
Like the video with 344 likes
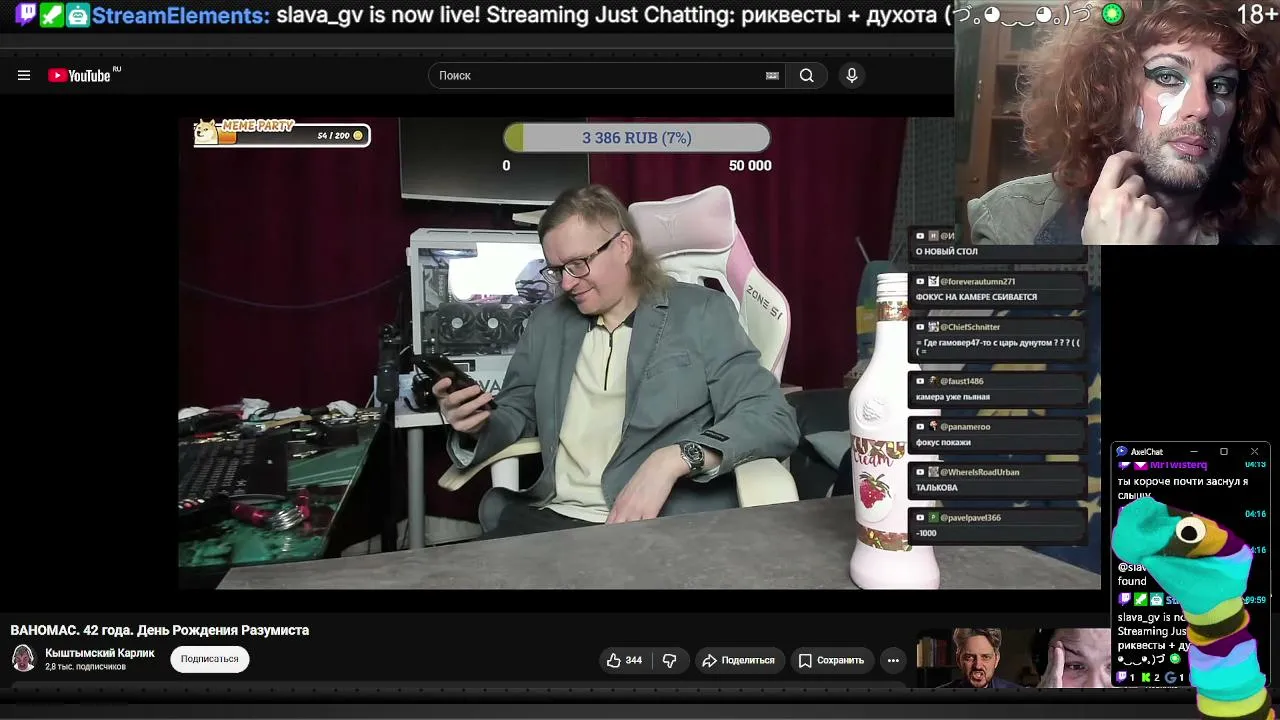point(624,660)
